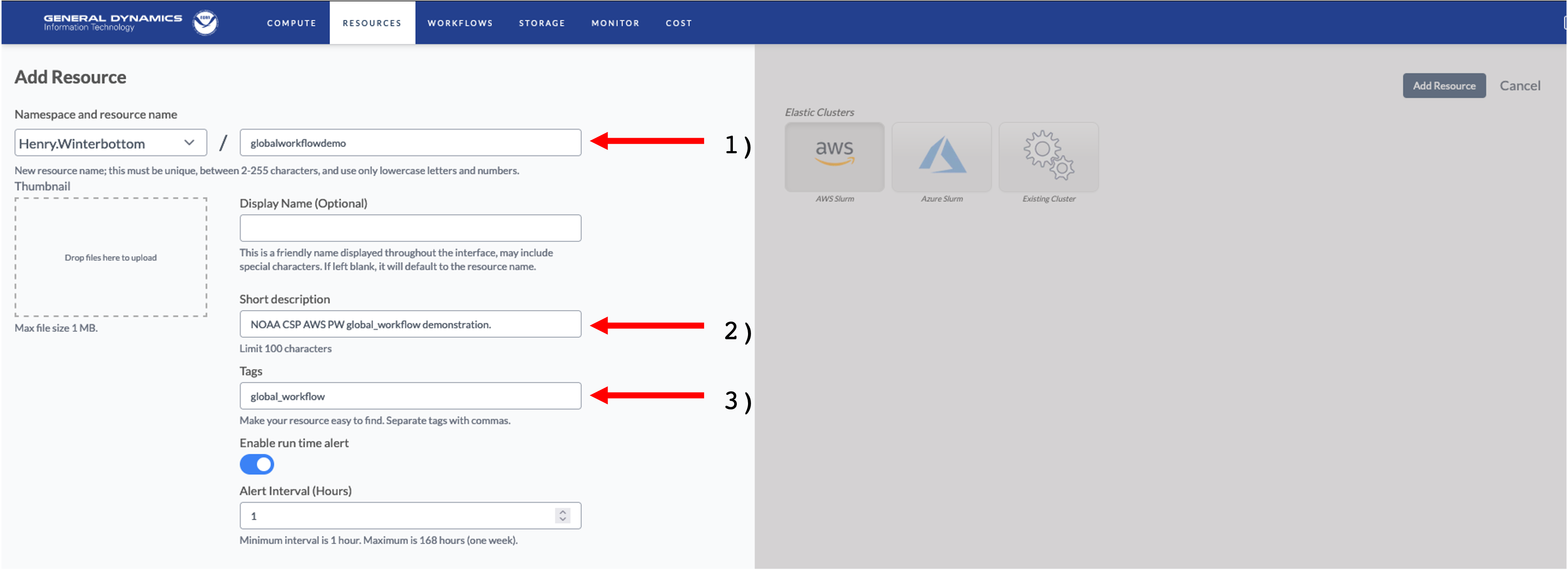Click the Display Name input field
The width and height of the screenshot is (1568, 570).
click(x=410, y=228)
